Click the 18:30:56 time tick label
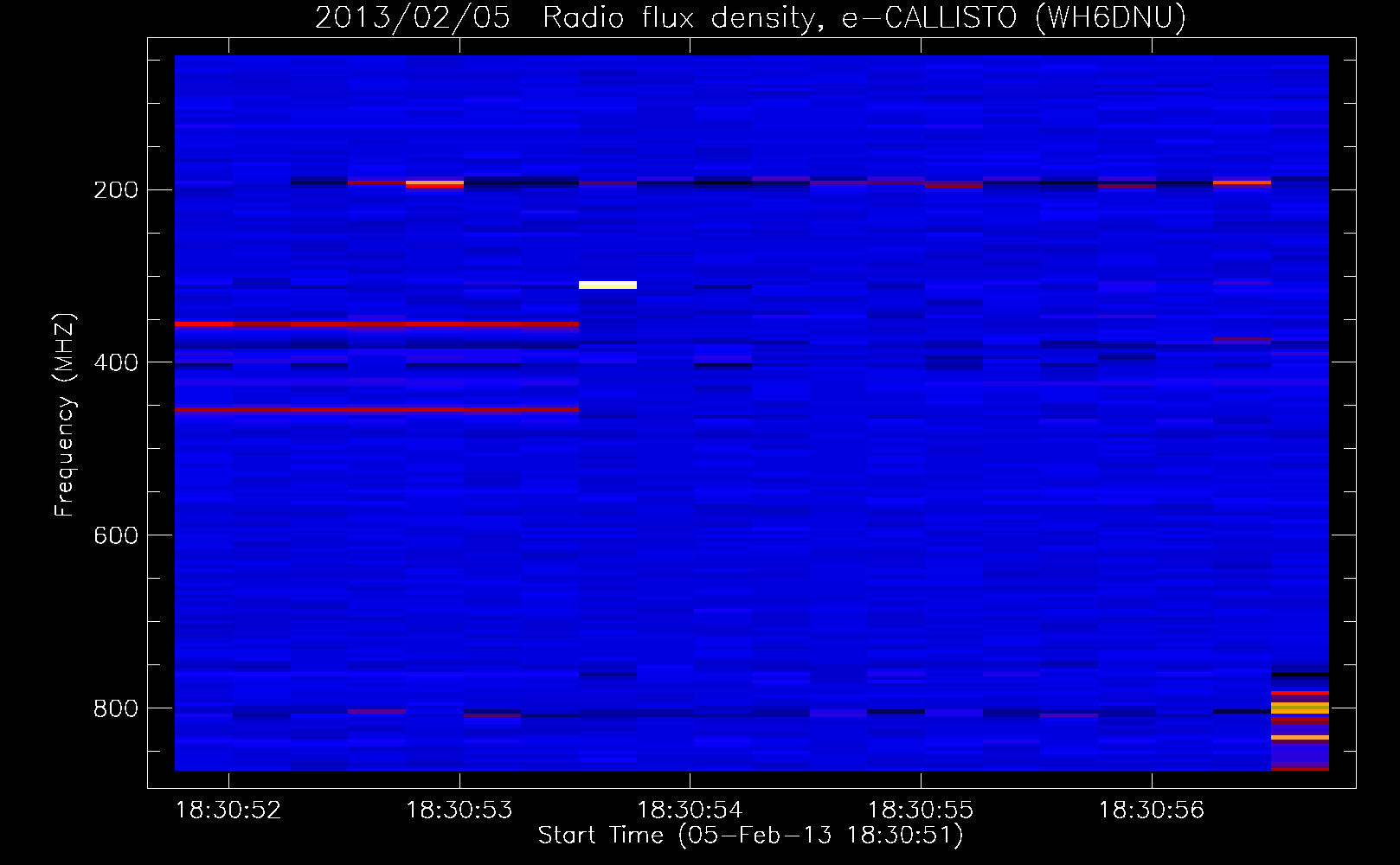This screenshot has height=865, width=1400. point(1152,811)
